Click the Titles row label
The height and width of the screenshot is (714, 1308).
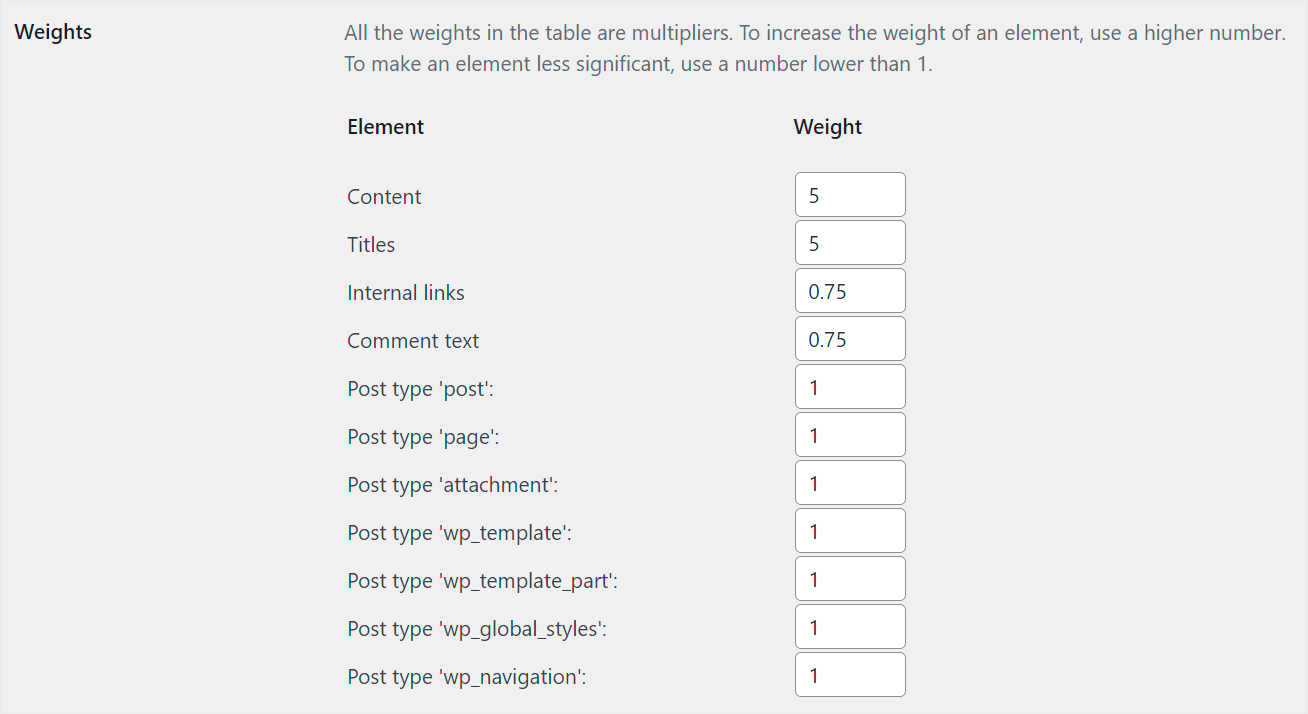pos(370,244)
